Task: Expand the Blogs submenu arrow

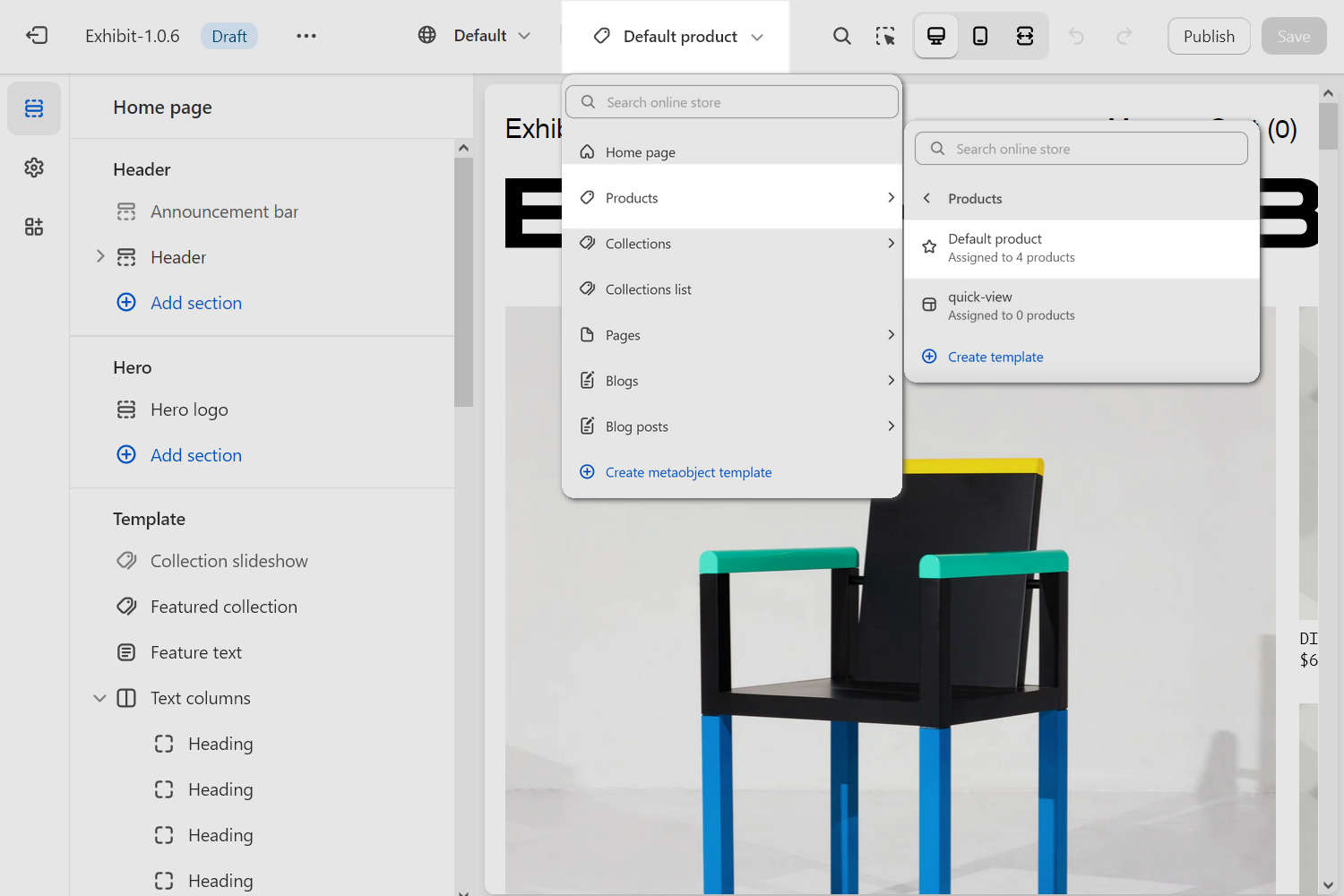Action: tap(891, 380)
